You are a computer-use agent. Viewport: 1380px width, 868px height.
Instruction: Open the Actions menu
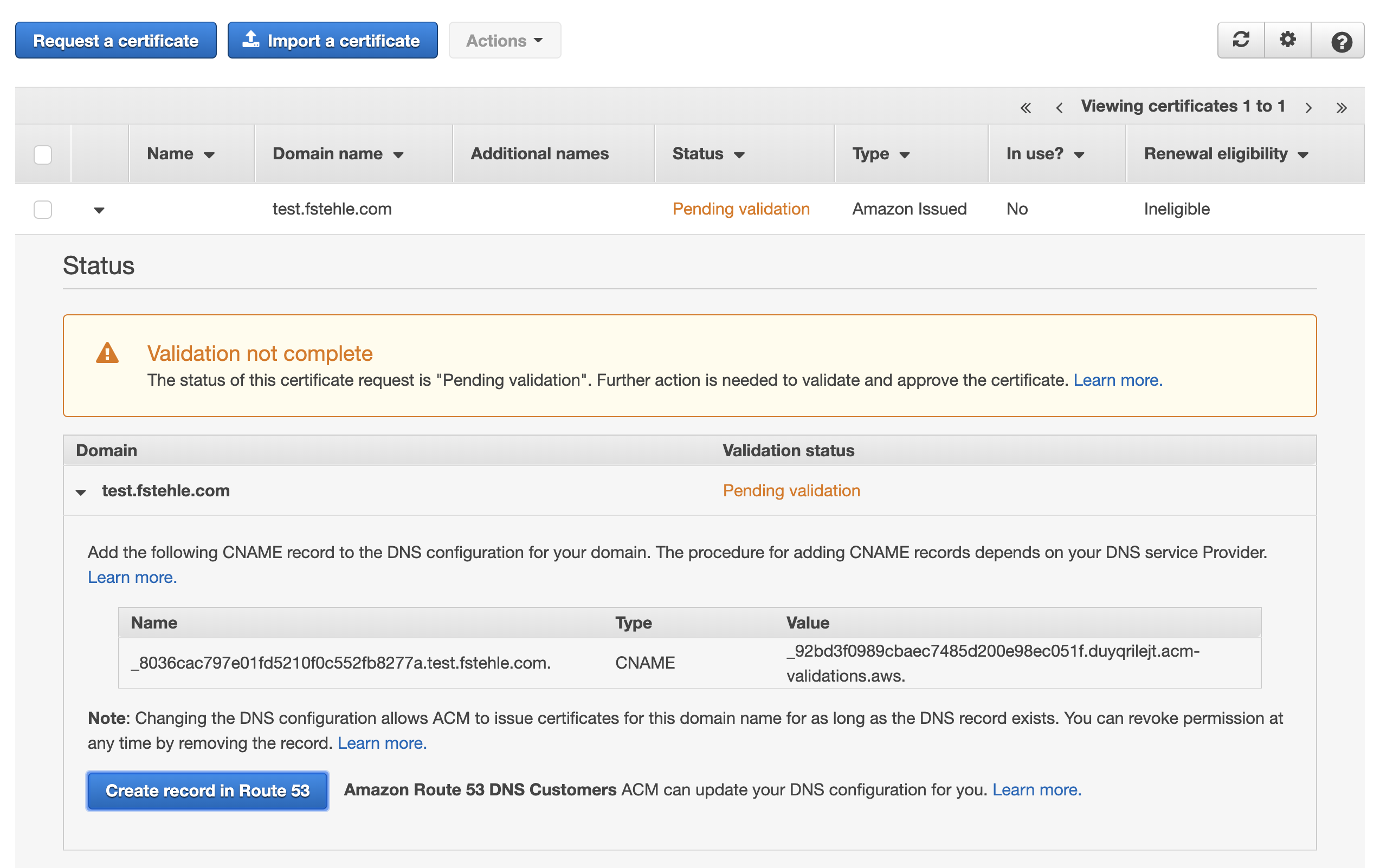pyautogui.click(x=504, y=40)
